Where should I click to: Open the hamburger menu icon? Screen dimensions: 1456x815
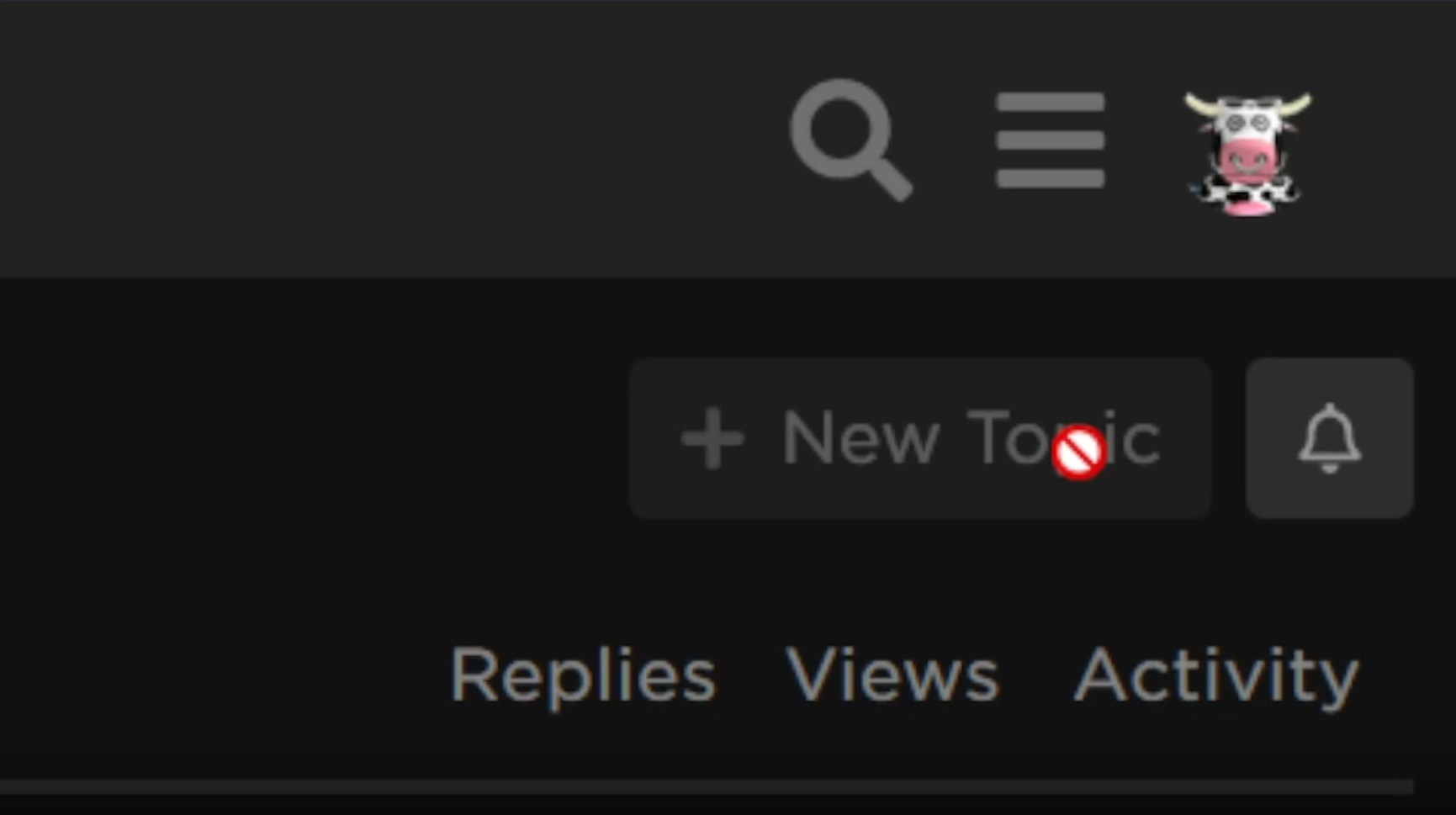point(1050,140)
